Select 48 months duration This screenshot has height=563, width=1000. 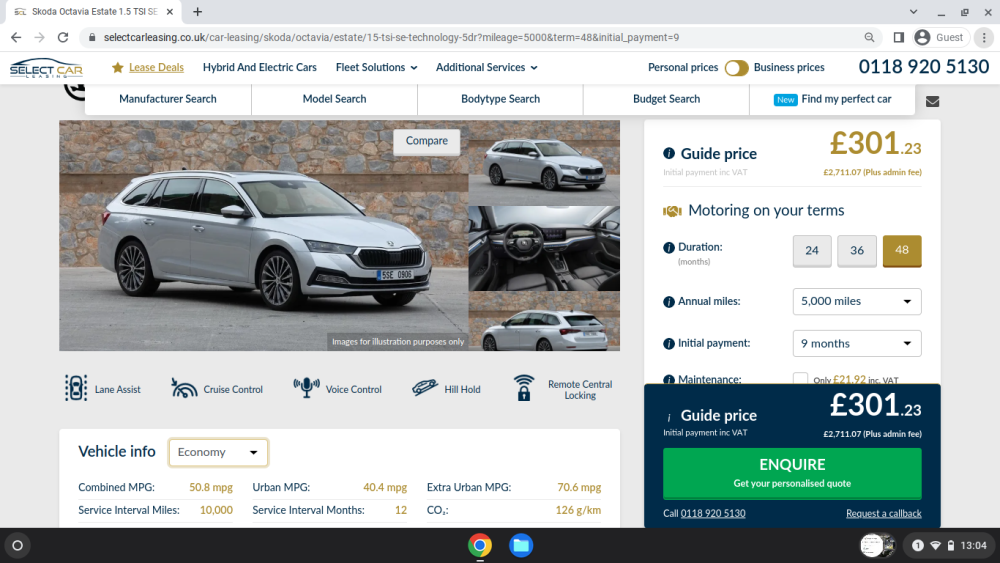902,251
